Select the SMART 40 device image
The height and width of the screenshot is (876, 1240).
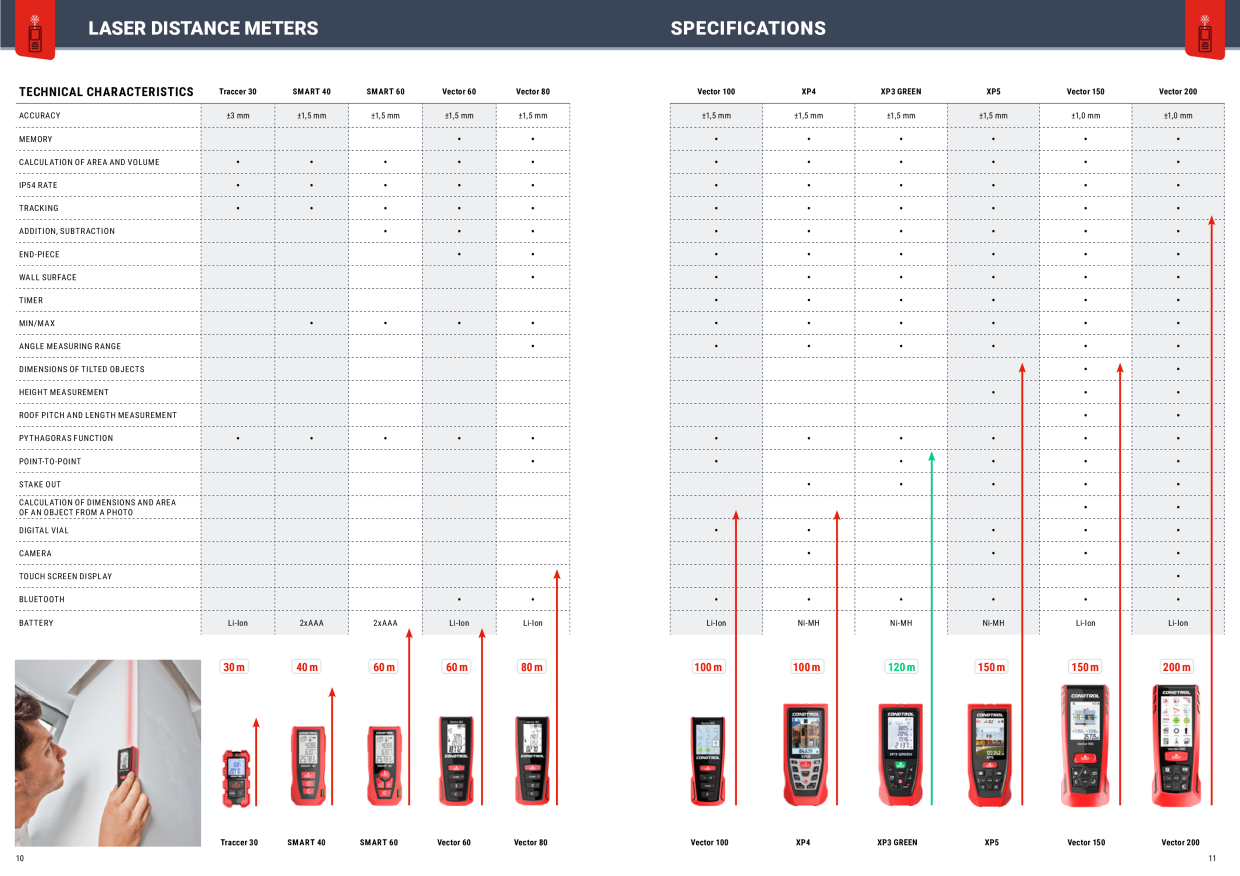tap(308, 766)
